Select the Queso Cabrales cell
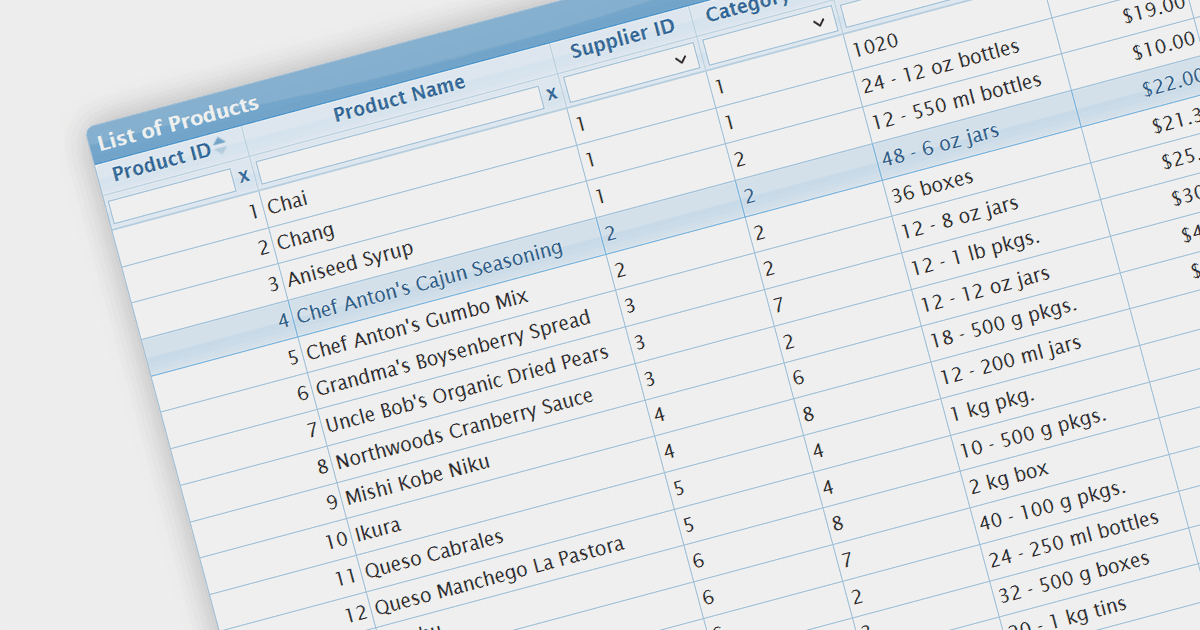The height and width of the screenshot is (630, 1200). pos(433,556)
